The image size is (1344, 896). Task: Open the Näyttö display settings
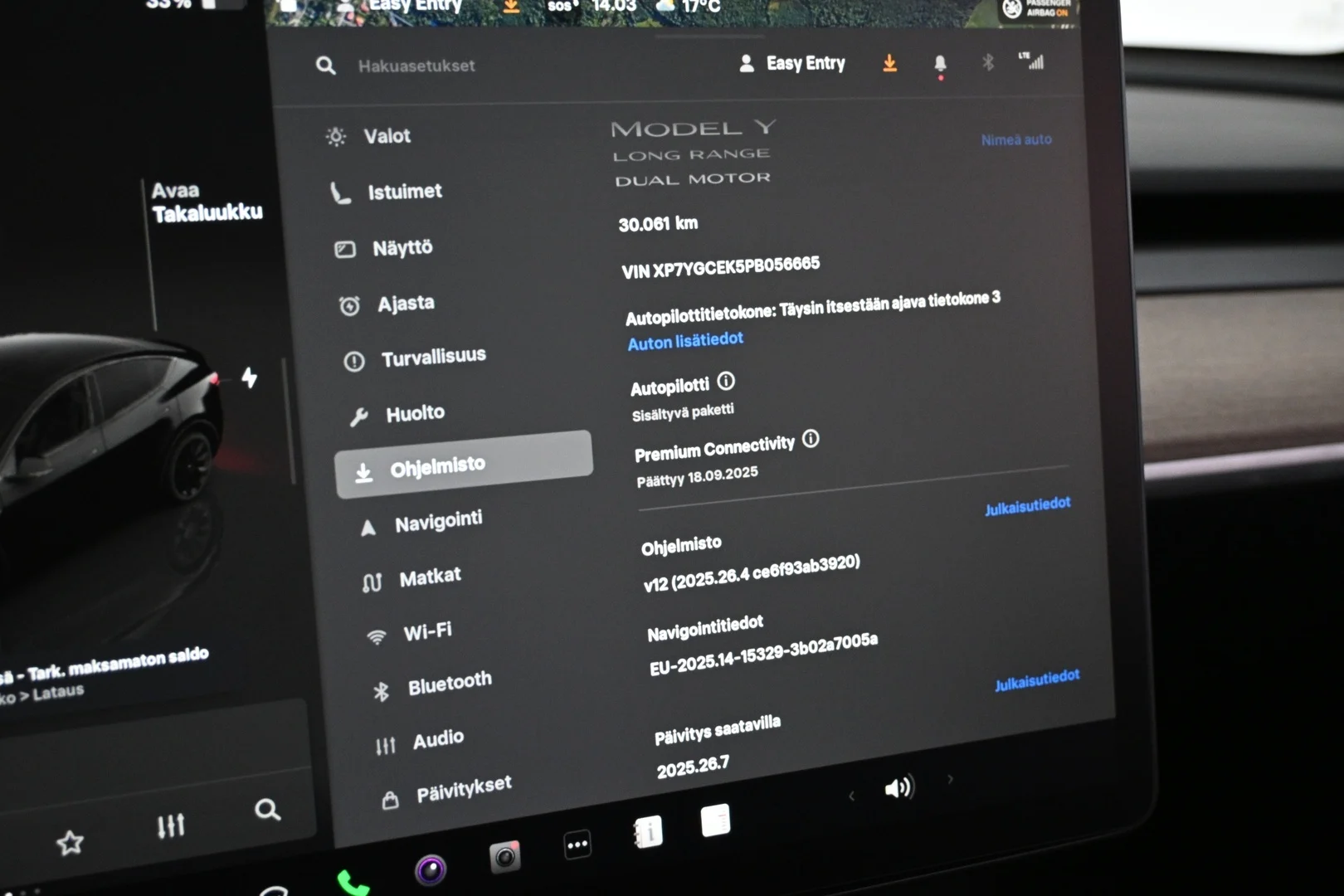pyautogui.click(x=383, y=248)
